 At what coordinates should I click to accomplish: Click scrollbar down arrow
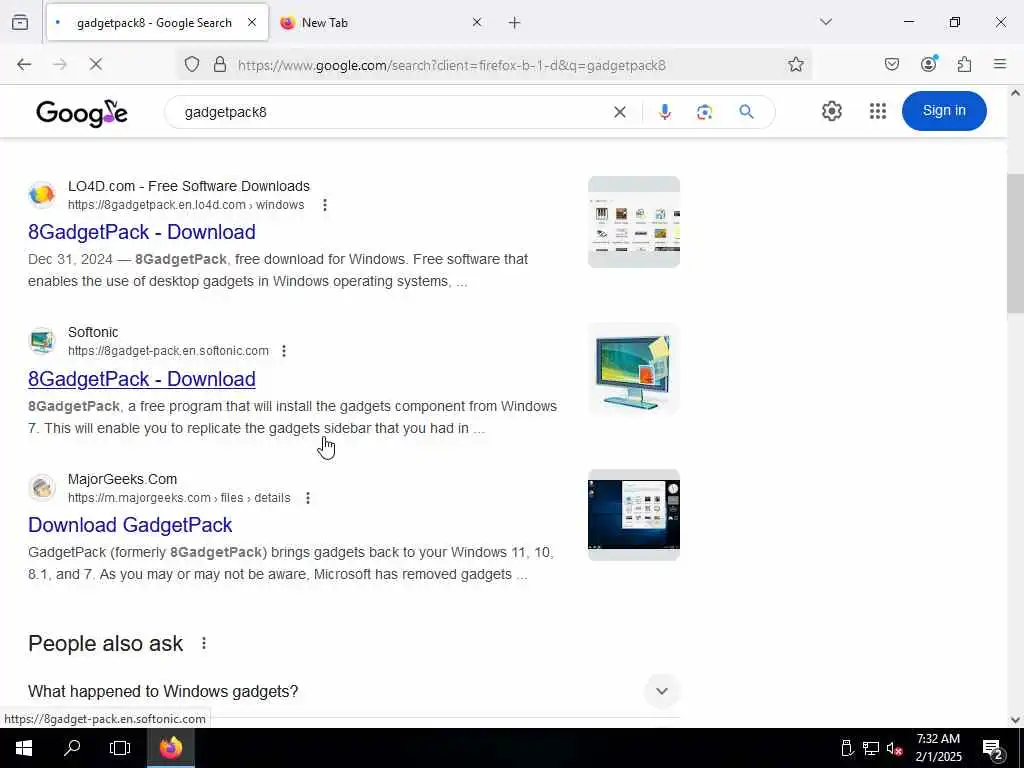coord(1015,720)
